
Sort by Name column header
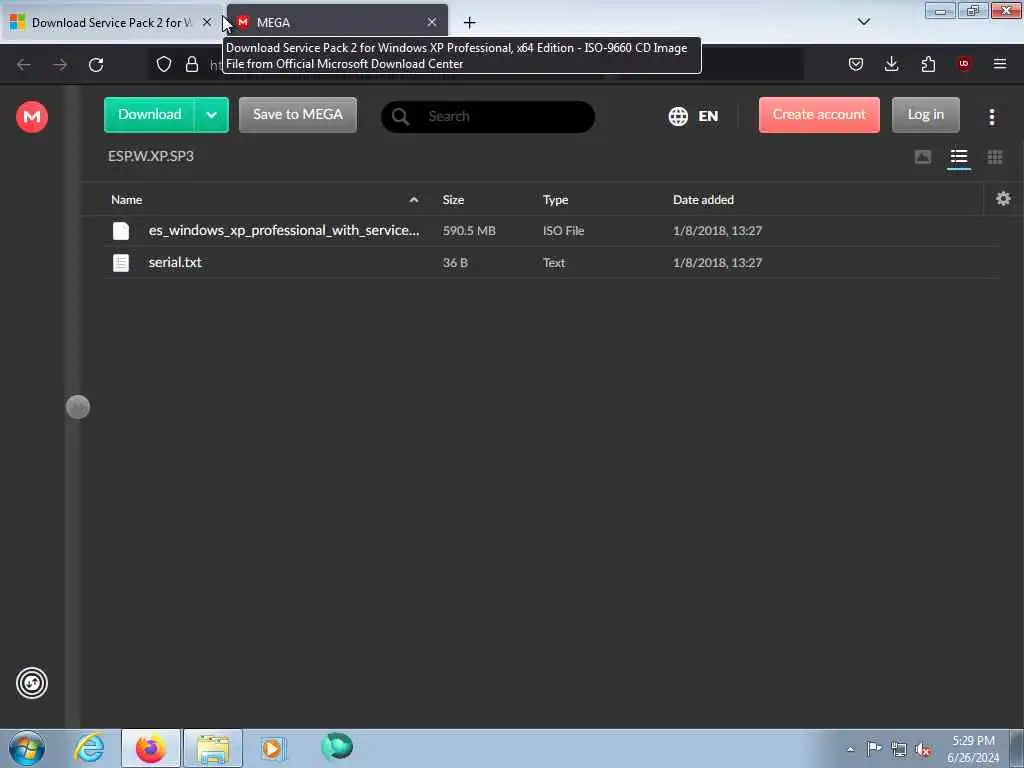(127, 200)
